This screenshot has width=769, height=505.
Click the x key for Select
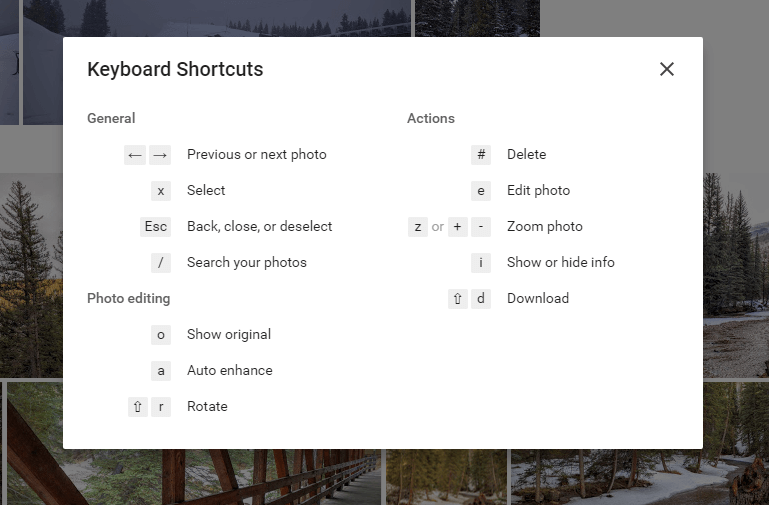161,191
